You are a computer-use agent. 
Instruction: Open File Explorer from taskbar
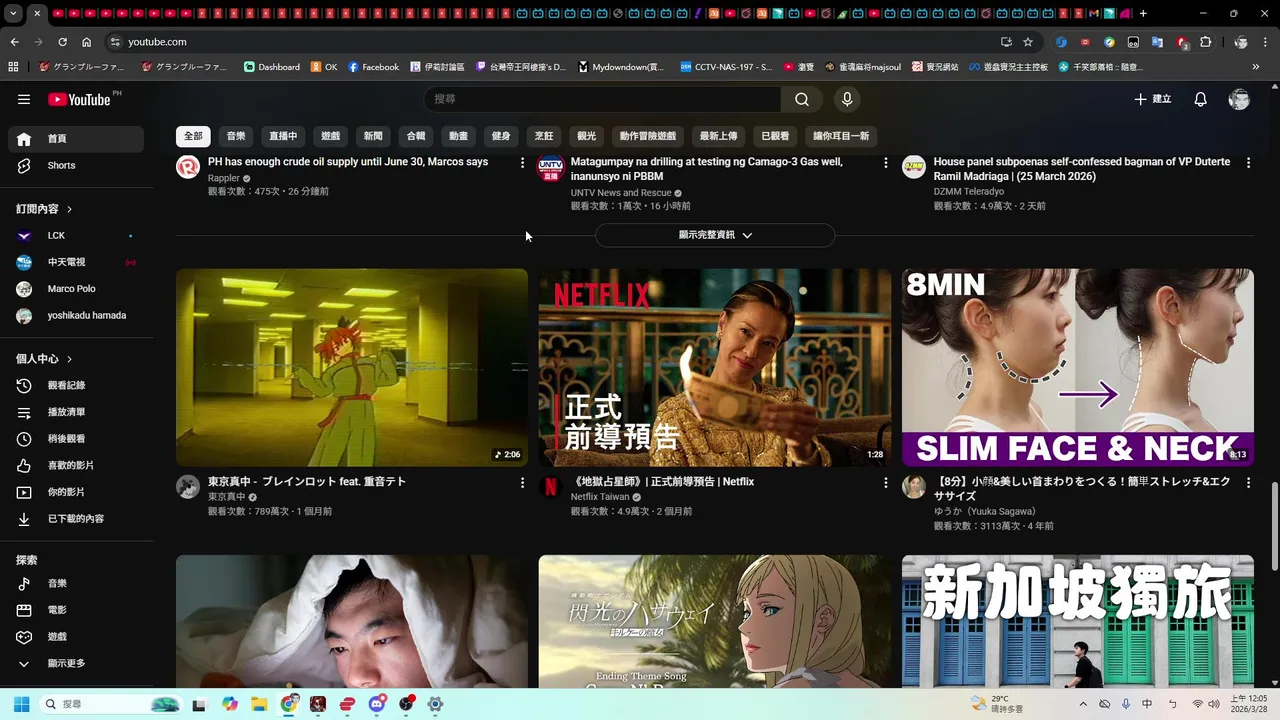(x=259, y=704)
